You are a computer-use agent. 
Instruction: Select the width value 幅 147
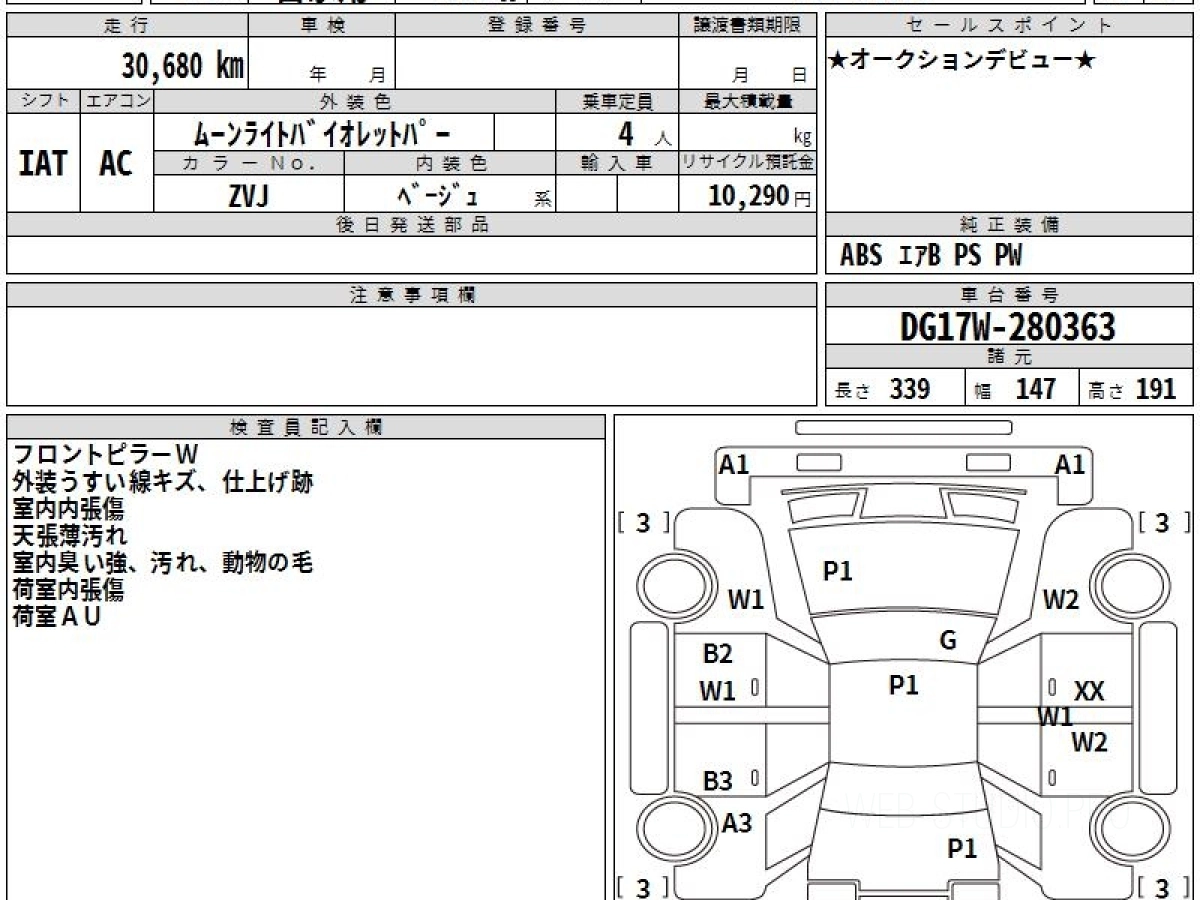[1015, 390]
